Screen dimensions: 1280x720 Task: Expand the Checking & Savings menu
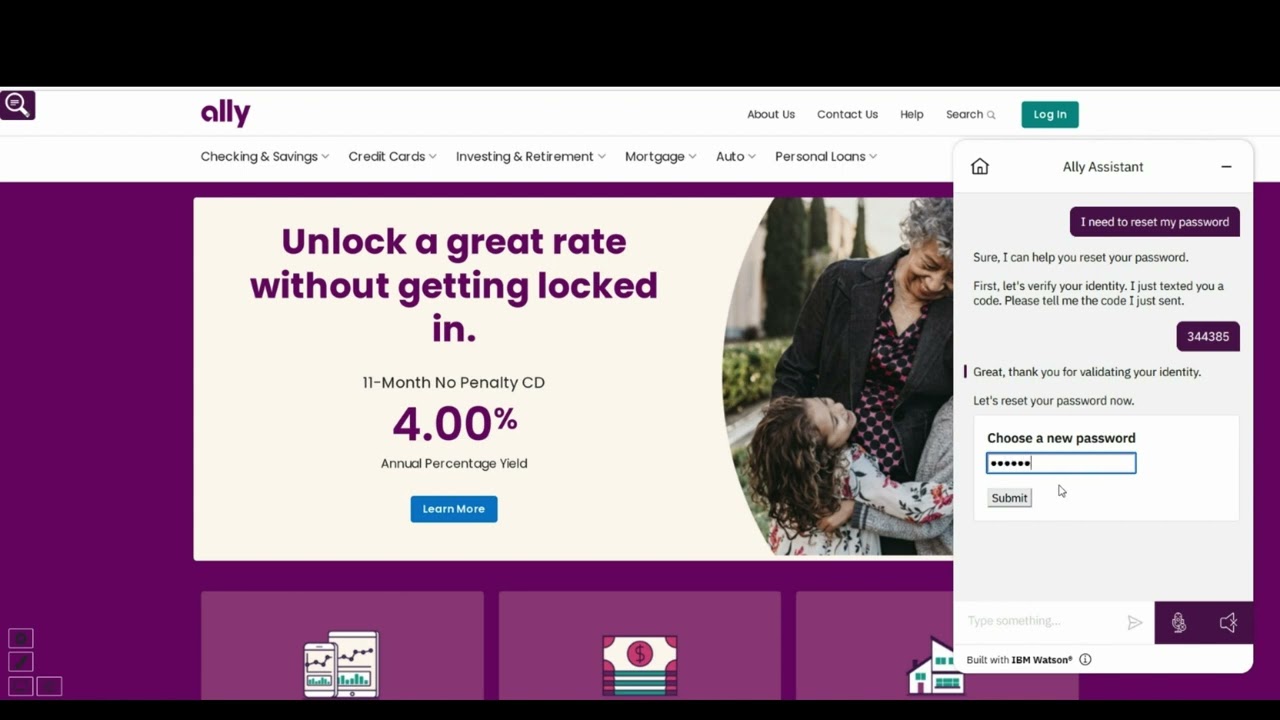tap(264, 156)
